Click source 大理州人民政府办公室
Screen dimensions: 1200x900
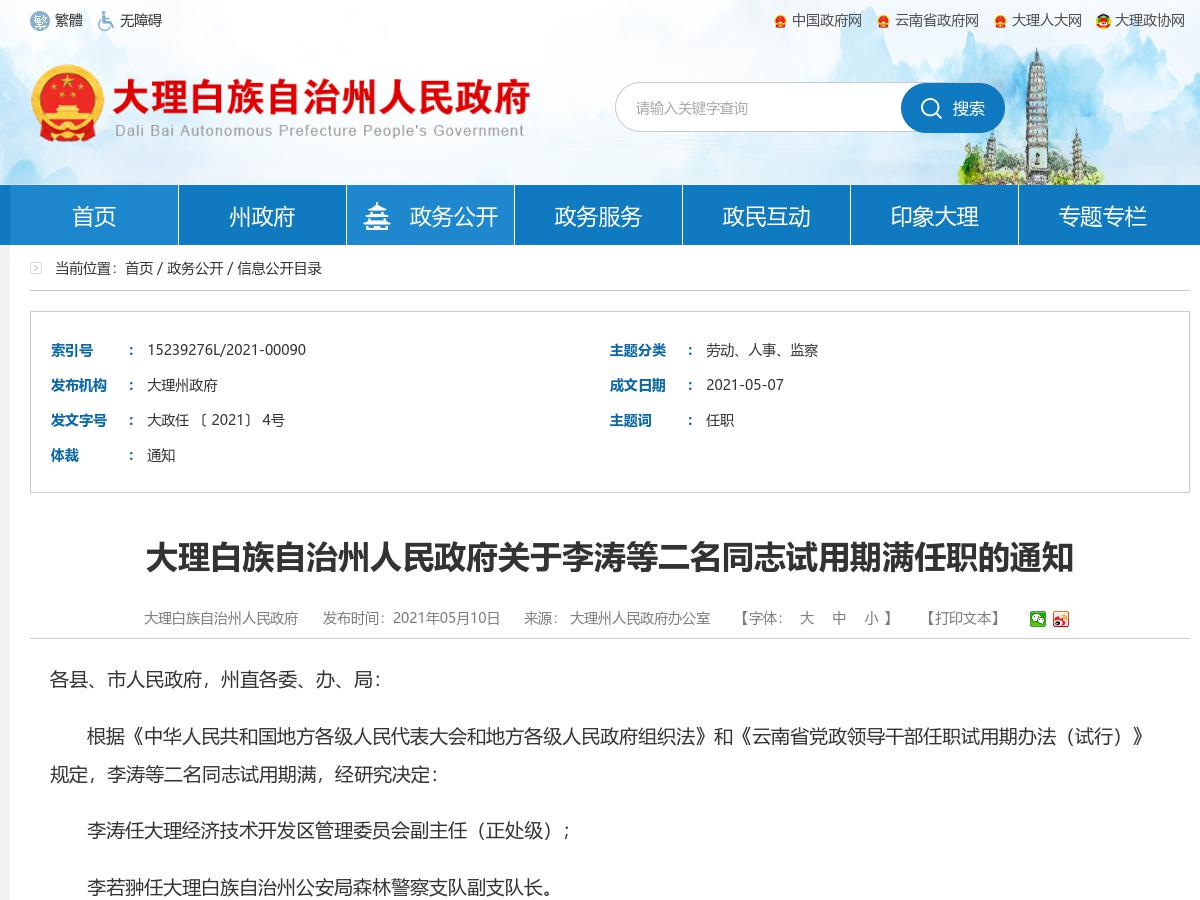[x=640, y=618]
